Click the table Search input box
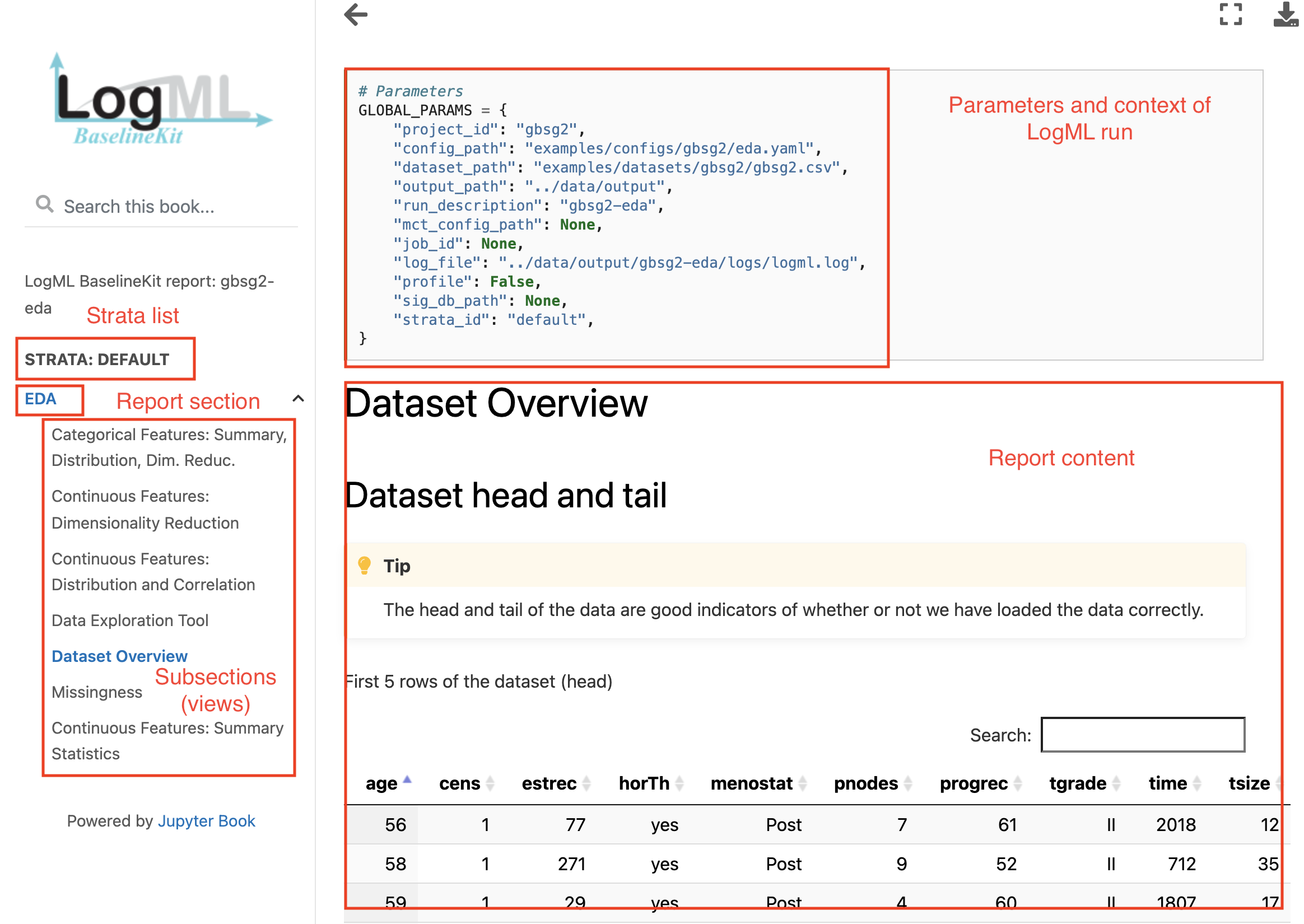 click(x=1143, y=735)
